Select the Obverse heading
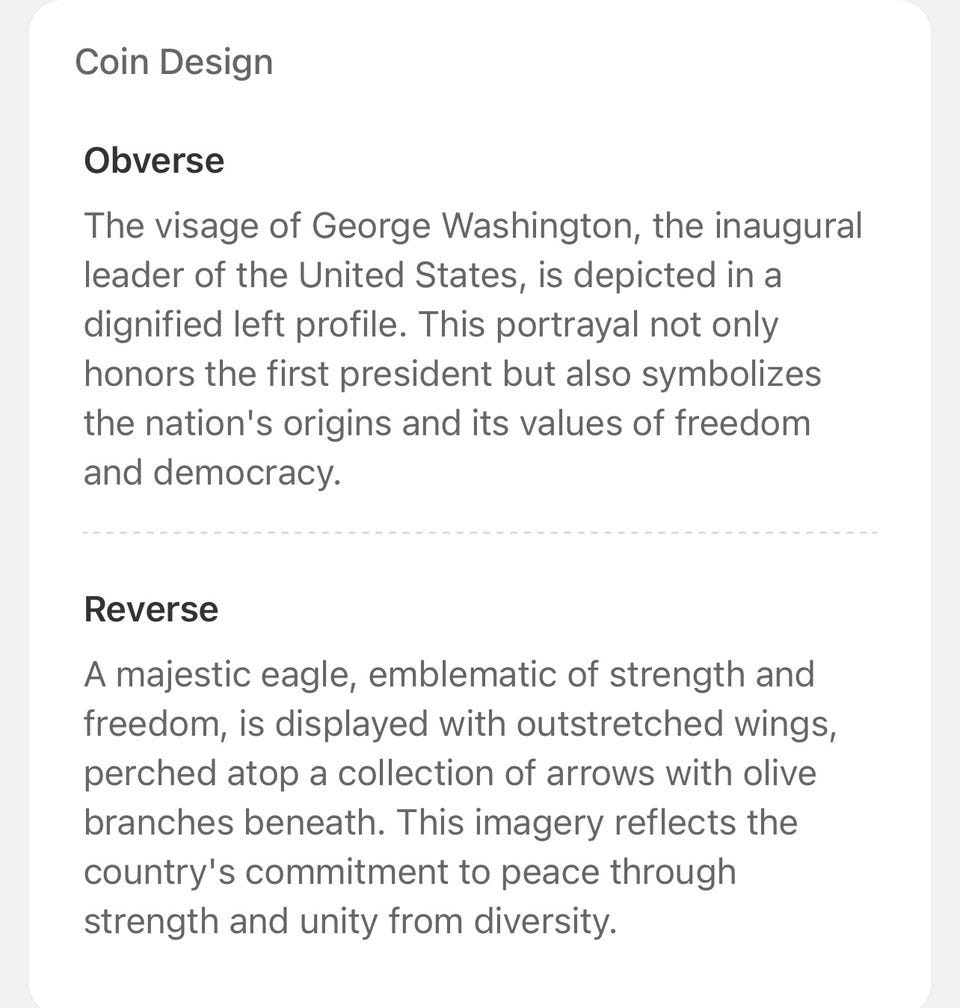The width and height of the screenshot is (960, 1008). pyautogui.click(x=154, y=161)
